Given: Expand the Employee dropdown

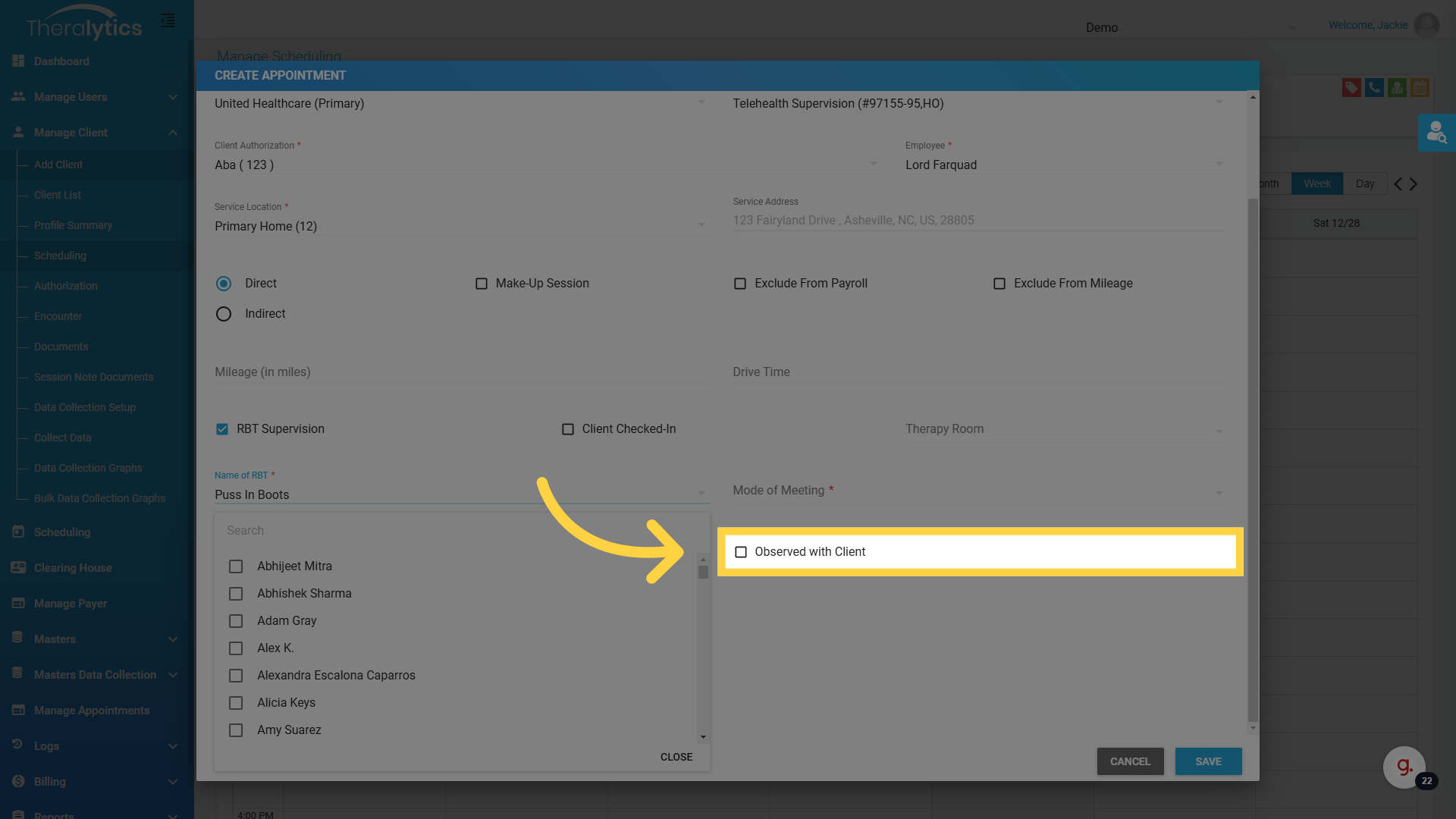Looking at the screenshot, I should point(1063,165).
